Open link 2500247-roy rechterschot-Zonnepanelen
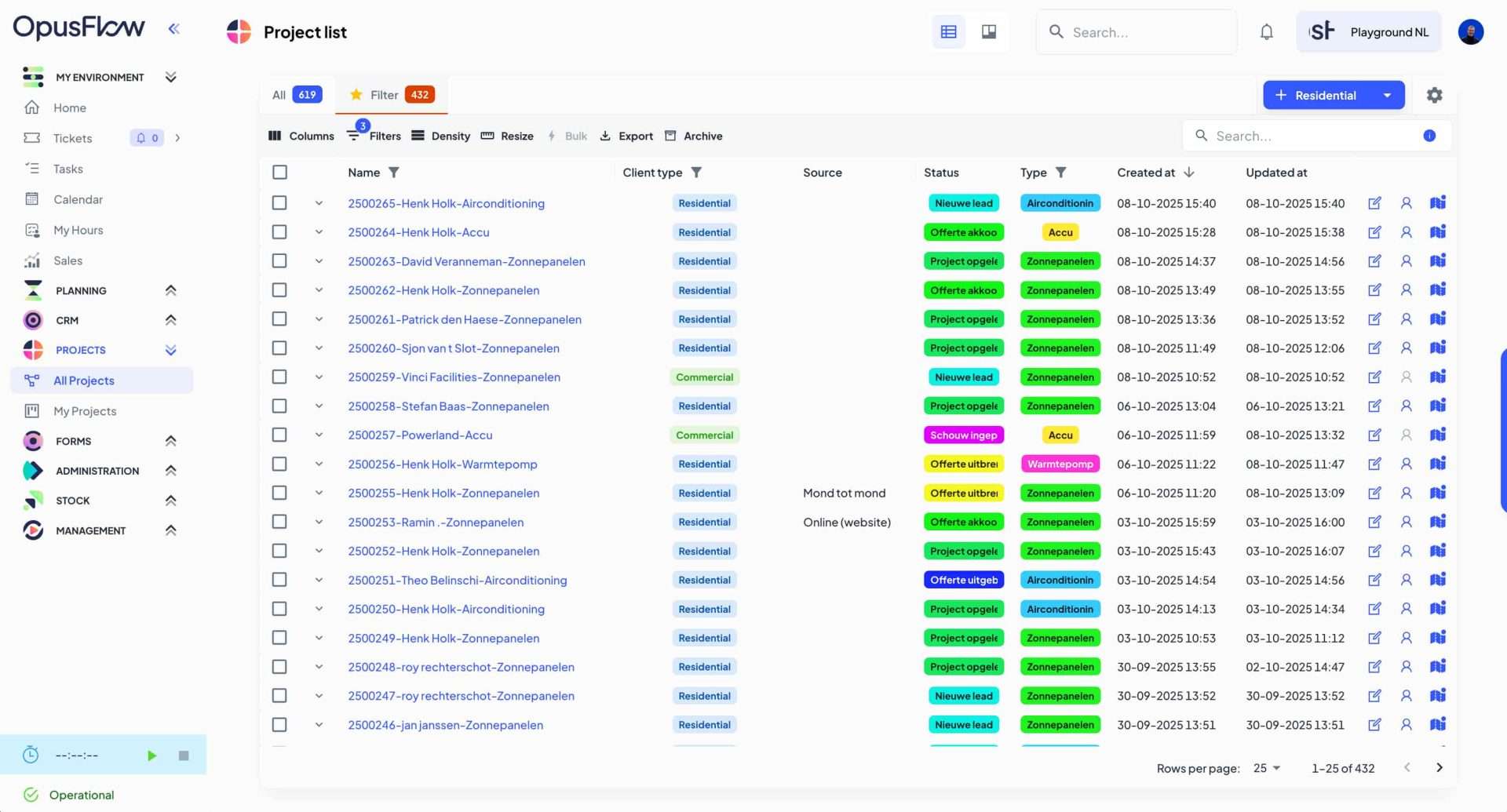The width and height of the screenshot is (1507, 812). click(461, 696)
